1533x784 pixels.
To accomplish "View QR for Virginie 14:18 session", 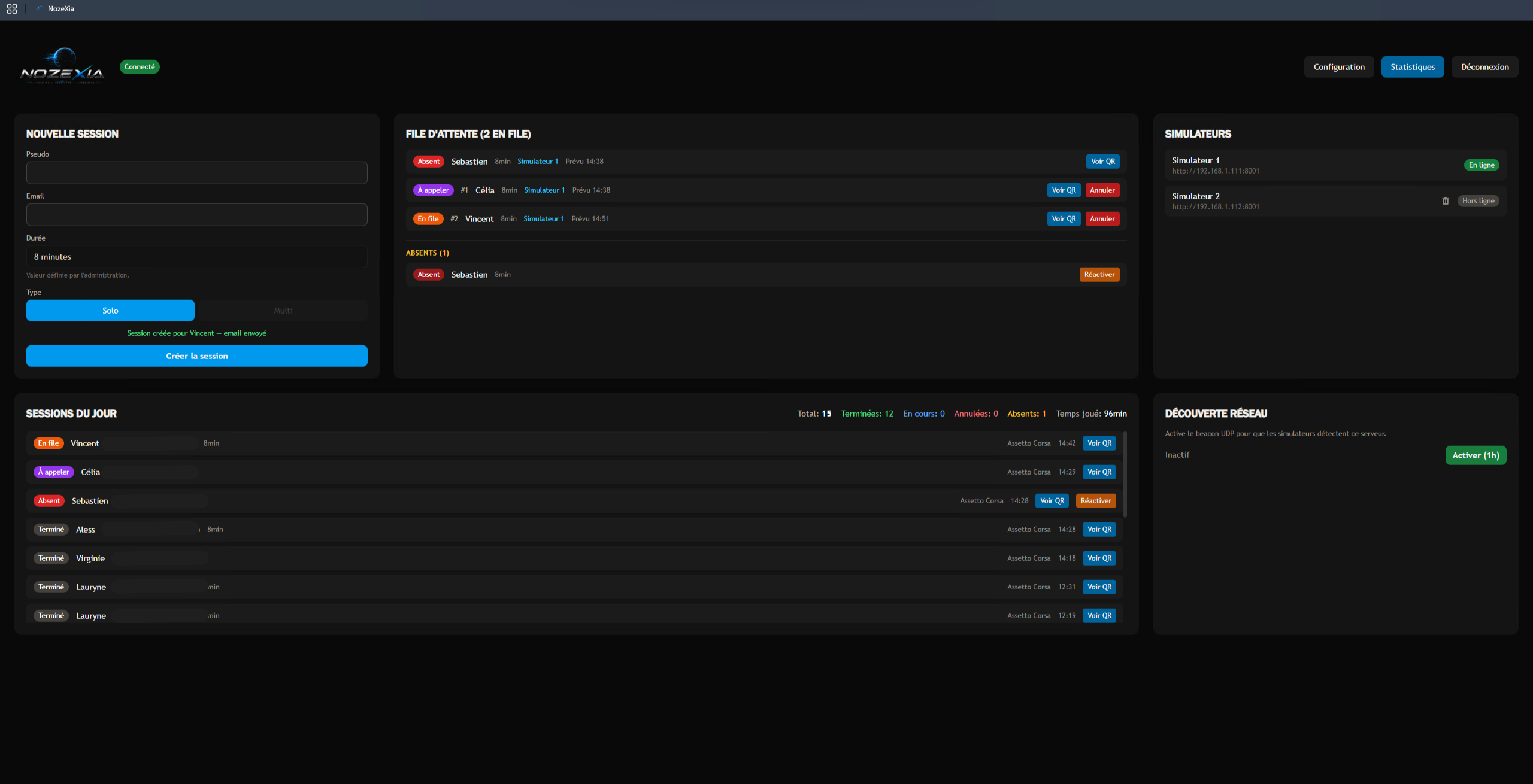I will (x=1099, y=558).
